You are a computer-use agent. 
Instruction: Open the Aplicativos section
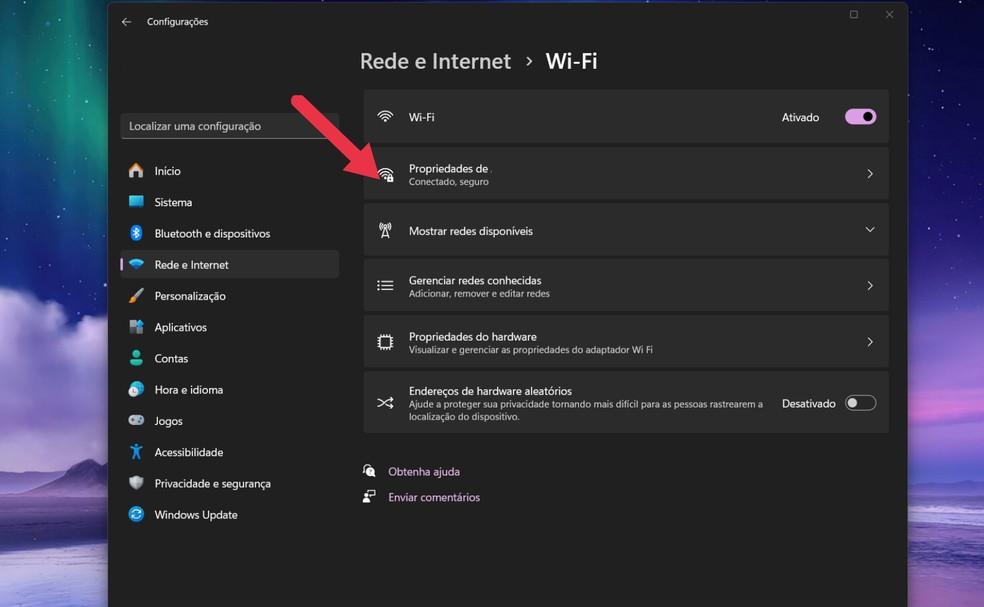pyautogui.click(x=180, y=327)
